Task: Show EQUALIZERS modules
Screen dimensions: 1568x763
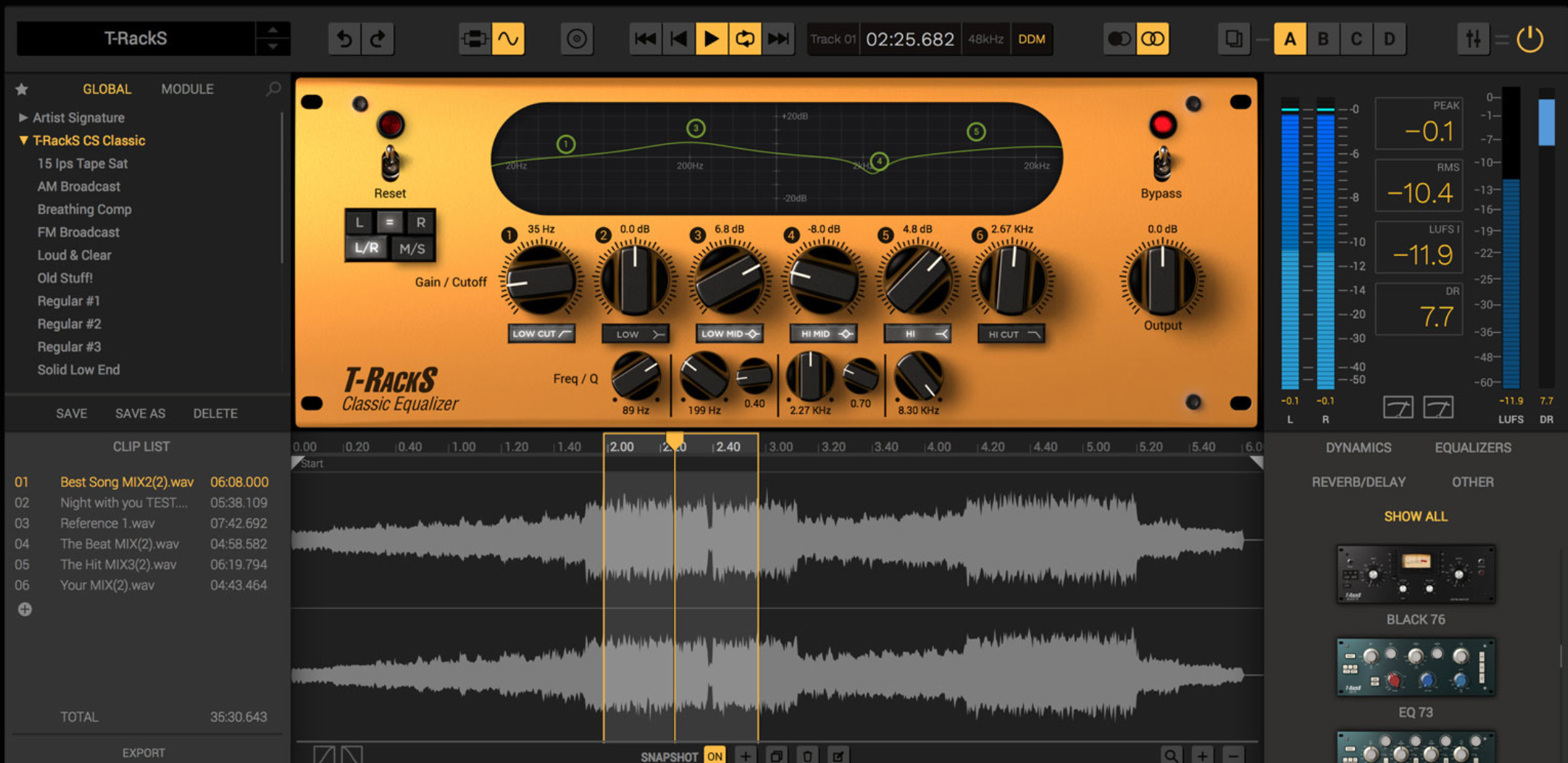Action: [x=1473, y=448]
